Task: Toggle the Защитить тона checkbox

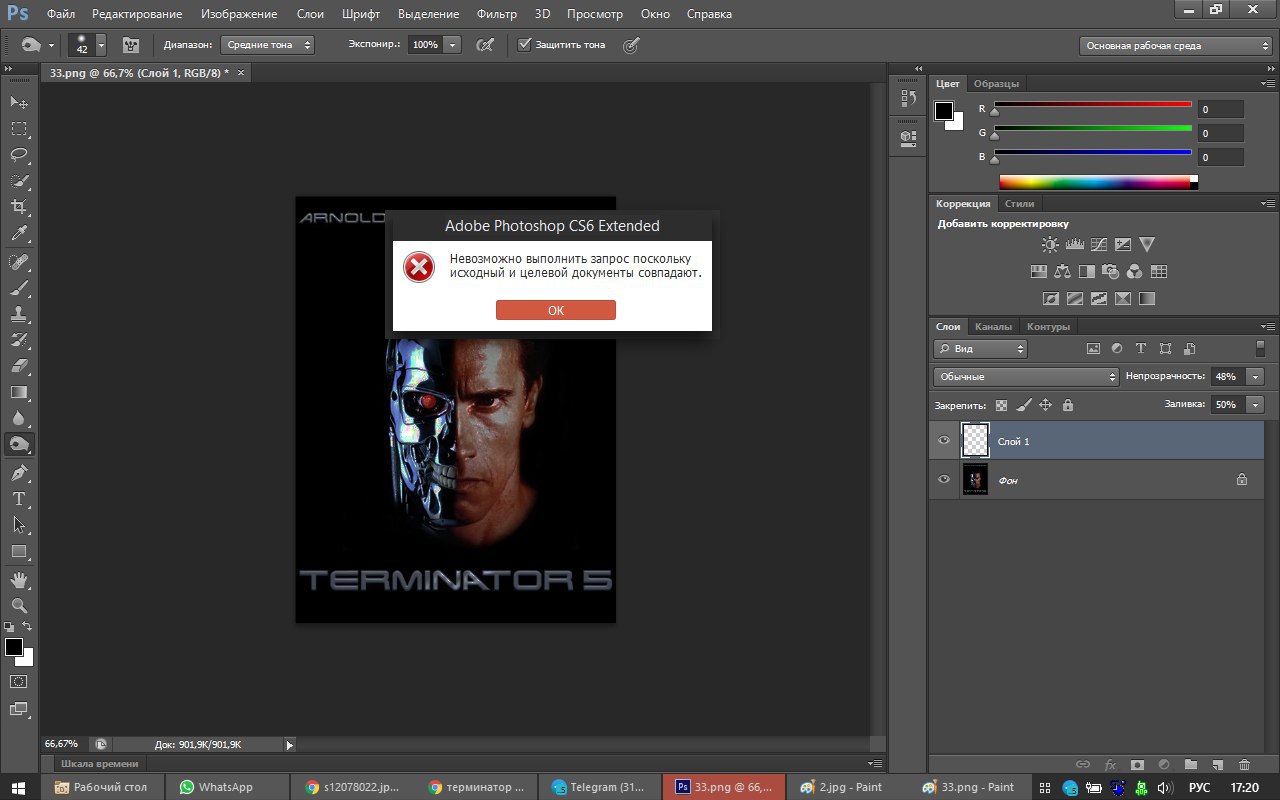Action: [x=524, y=45]
